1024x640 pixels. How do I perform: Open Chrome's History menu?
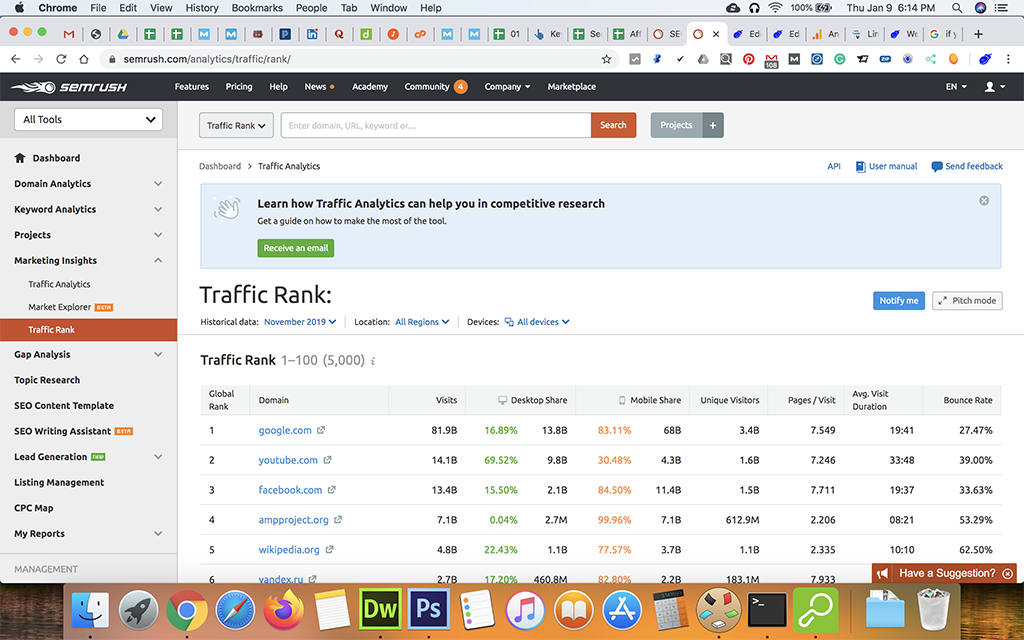[x=202, y=8]
